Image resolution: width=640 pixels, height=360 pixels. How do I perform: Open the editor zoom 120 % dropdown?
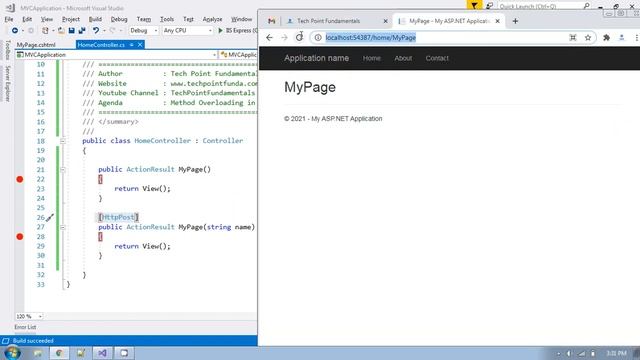point(29,316)
